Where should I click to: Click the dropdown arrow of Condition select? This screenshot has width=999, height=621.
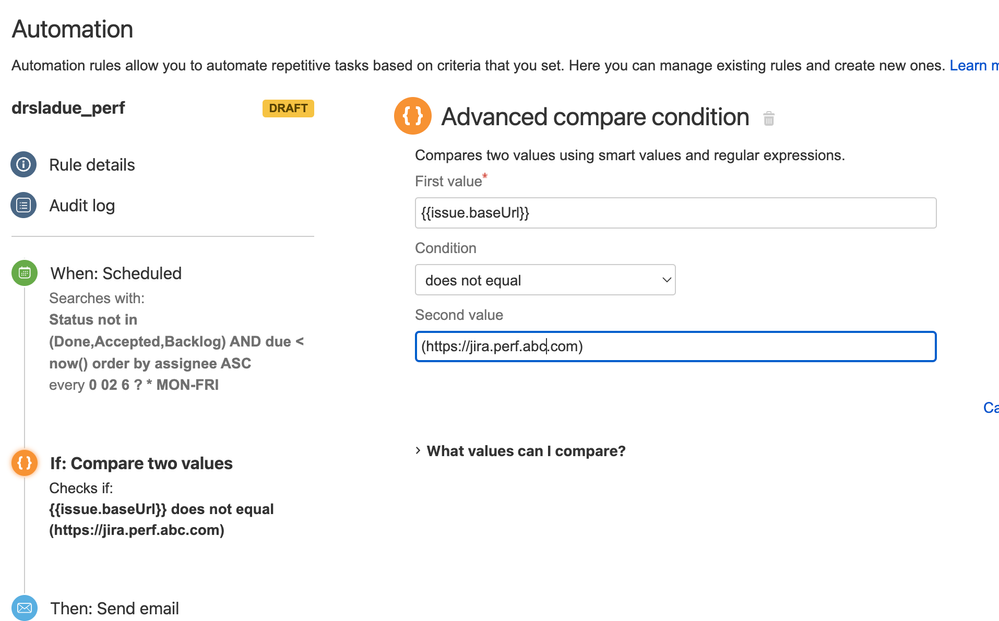click(x=667, y=280)
